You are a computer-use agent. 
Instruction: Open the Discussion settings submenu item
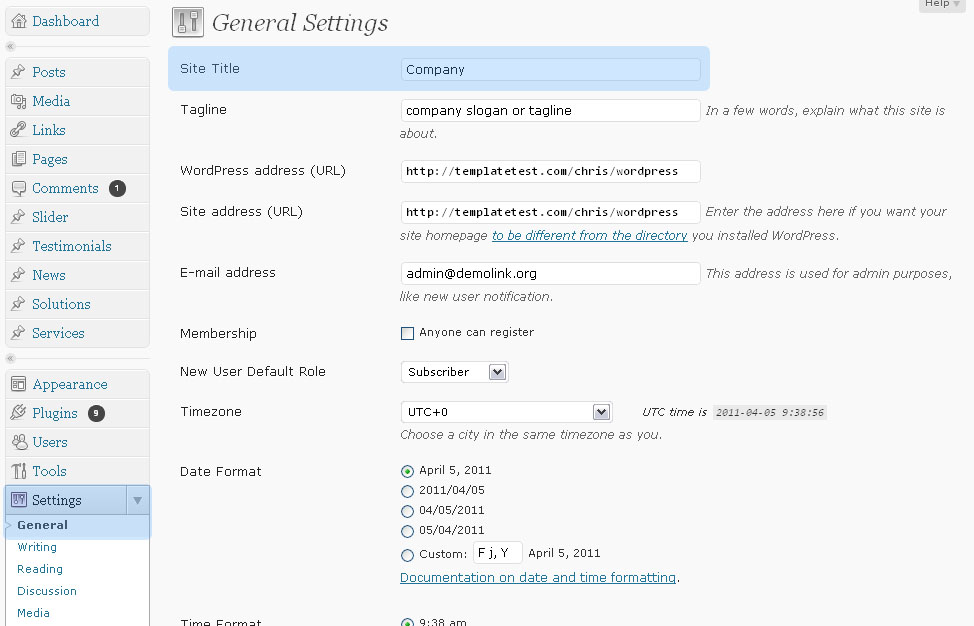tap(47, 591)
